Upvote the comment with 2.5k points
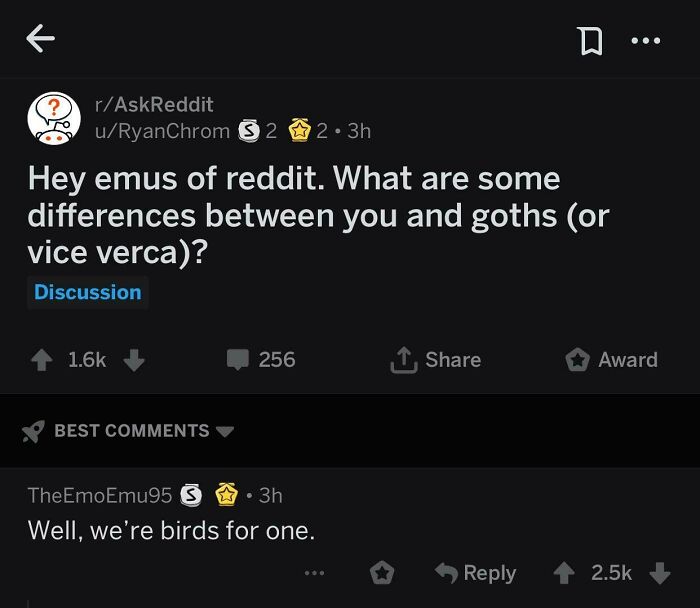Screen dimensions: 700x608 coord(564,573)
